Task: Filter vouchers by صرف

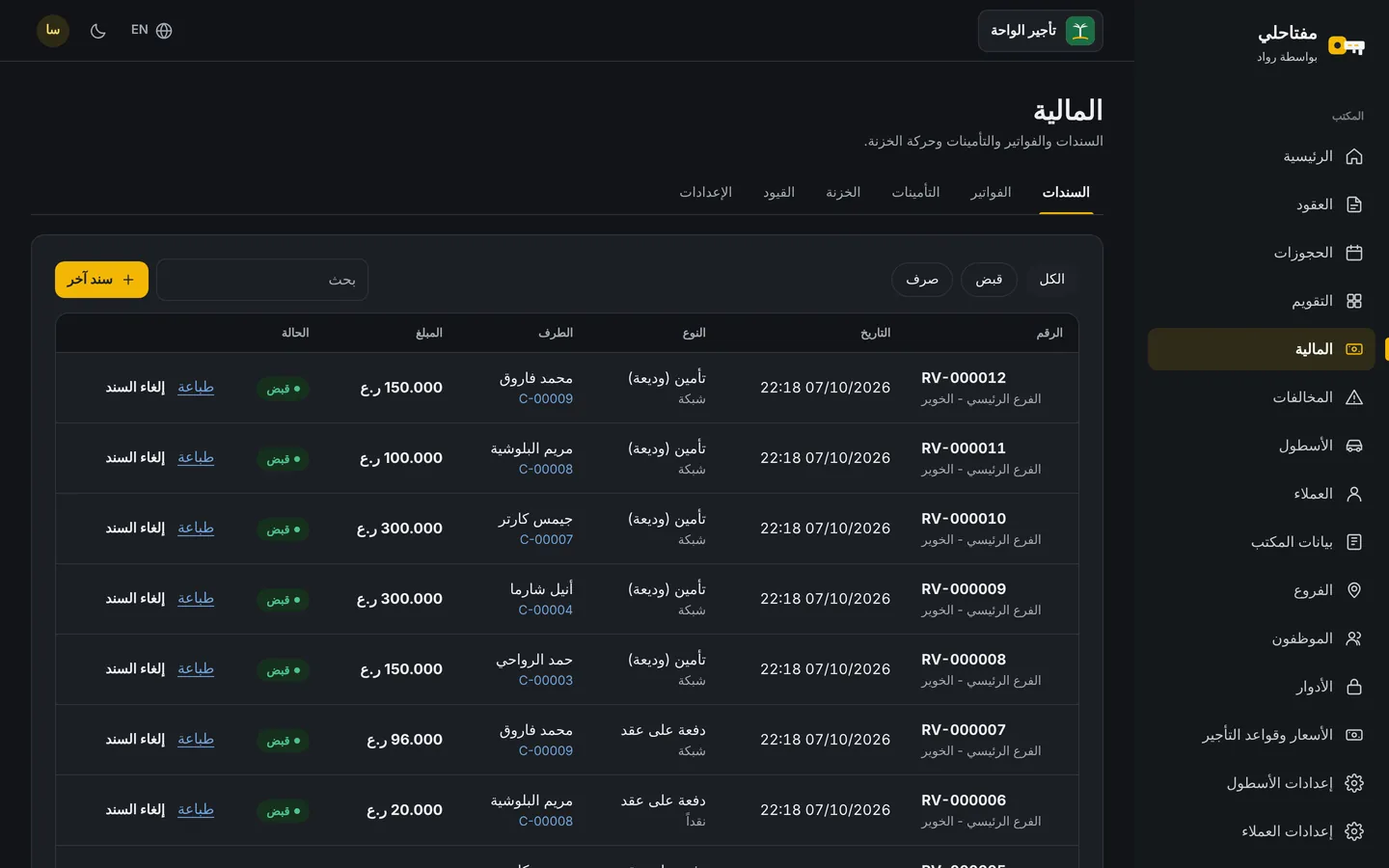Action: click(922, 280)
